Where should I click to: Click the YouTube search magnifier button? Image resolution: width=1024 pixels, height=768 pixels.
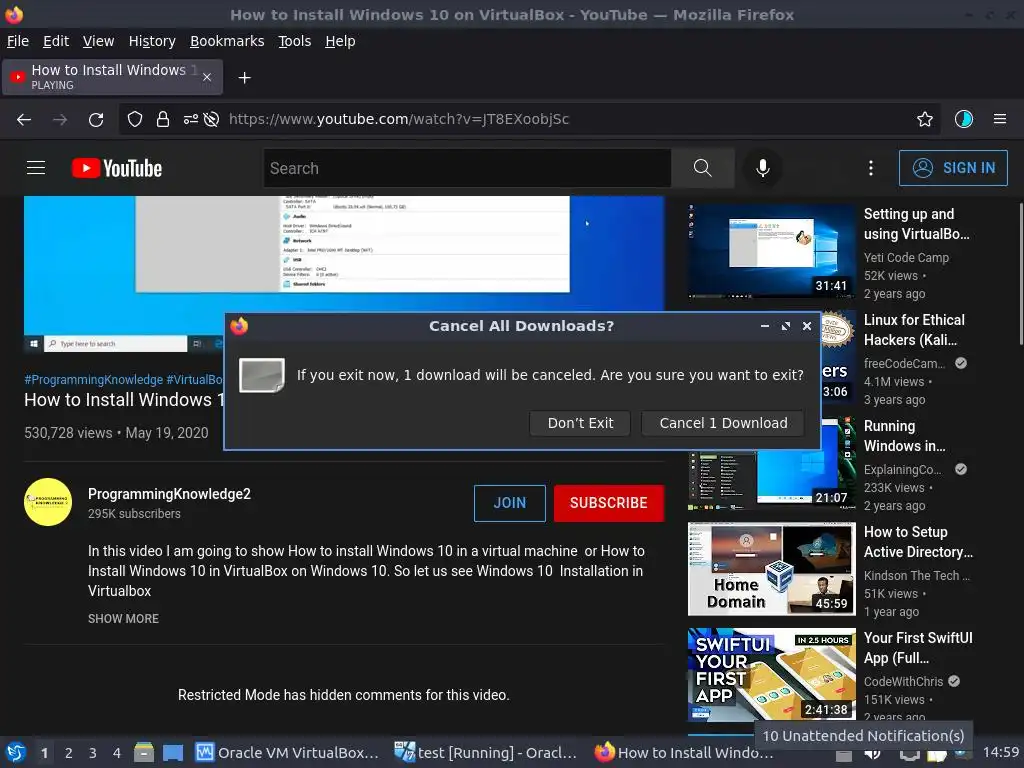(x=703, y=168)
